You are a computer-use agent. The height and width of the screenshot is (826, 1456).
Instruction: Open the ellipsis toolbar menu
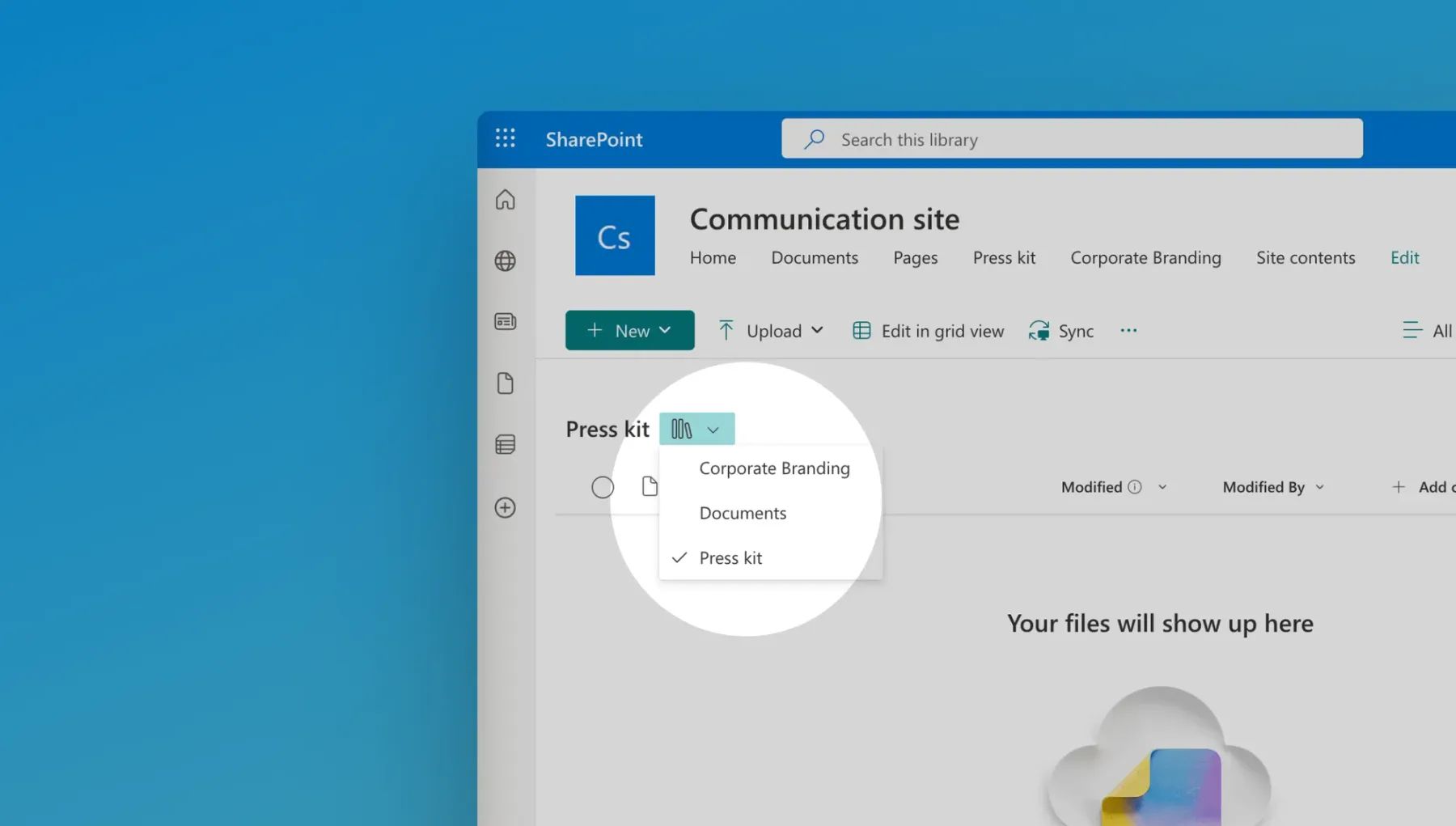pyautogui.click(x=1128, y=330)
